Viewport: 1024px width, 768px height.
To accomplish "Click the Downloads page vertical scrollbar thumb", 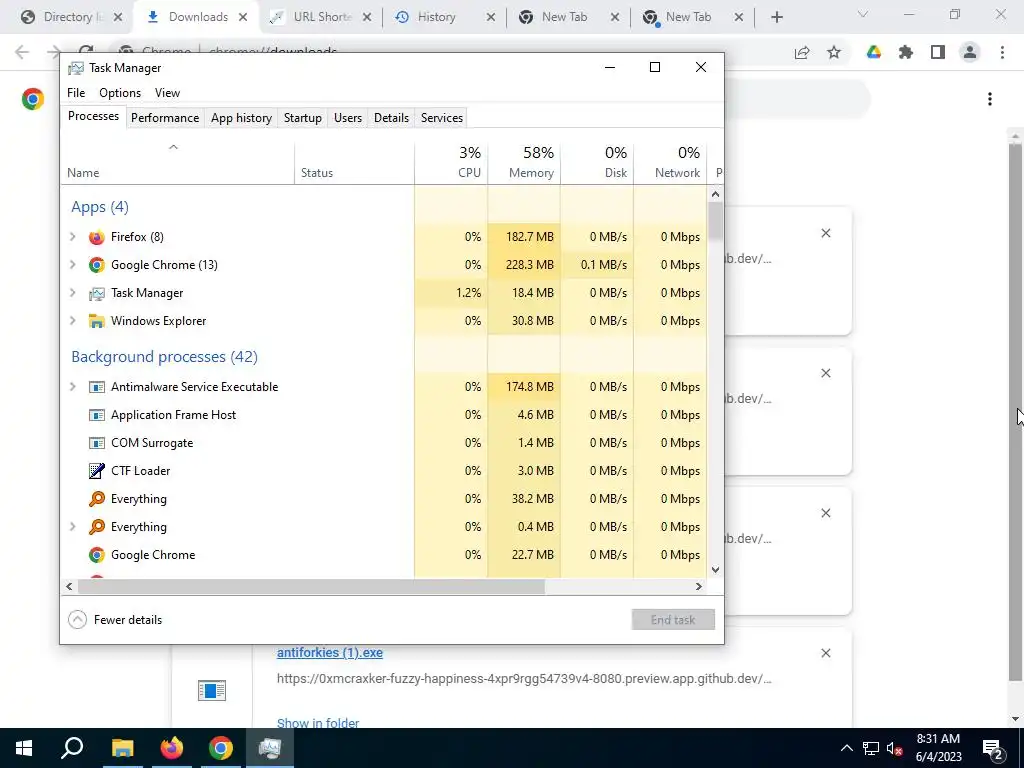I will 1015,413.
